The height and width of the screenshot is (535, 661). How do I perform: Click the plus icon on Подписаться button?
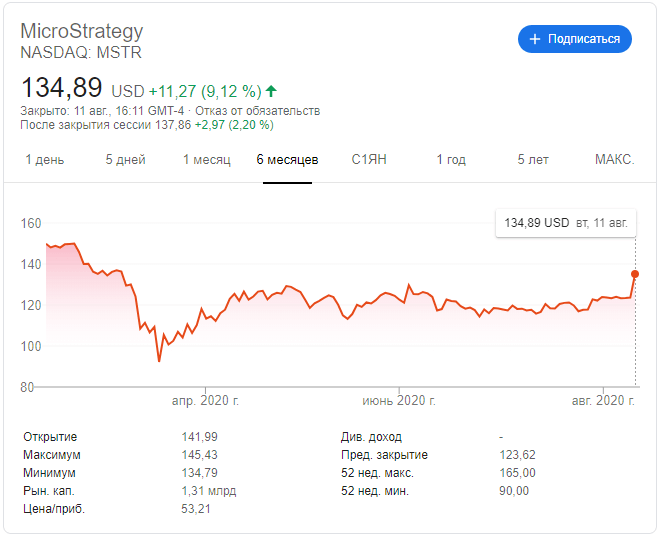535,39
